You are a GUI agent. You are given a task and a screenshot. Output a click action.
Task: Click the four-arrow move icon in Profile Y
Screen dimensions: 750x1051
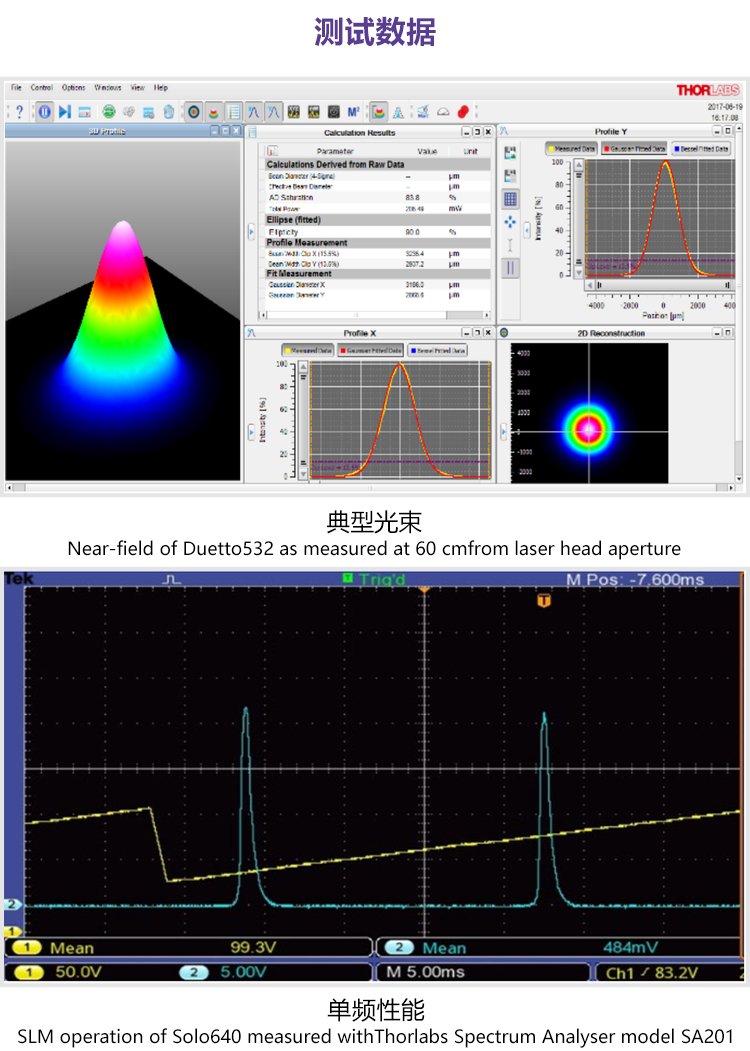click(x=510, y=222)
